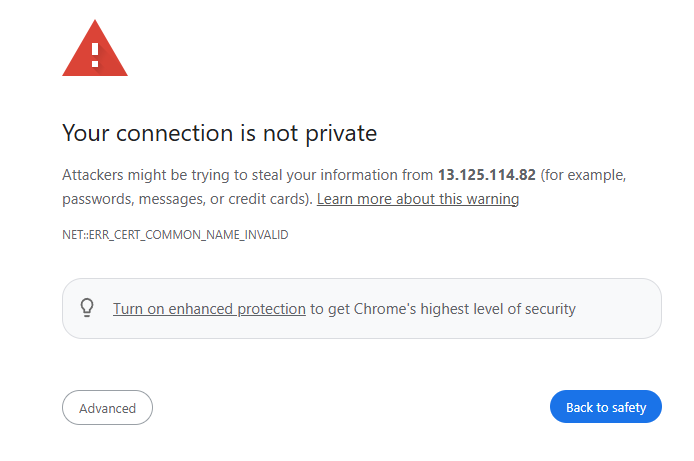Click the NET::ERR_CERT_COMMON_NAME_INVALID error code
694x461 pixels.
point(175,235)
